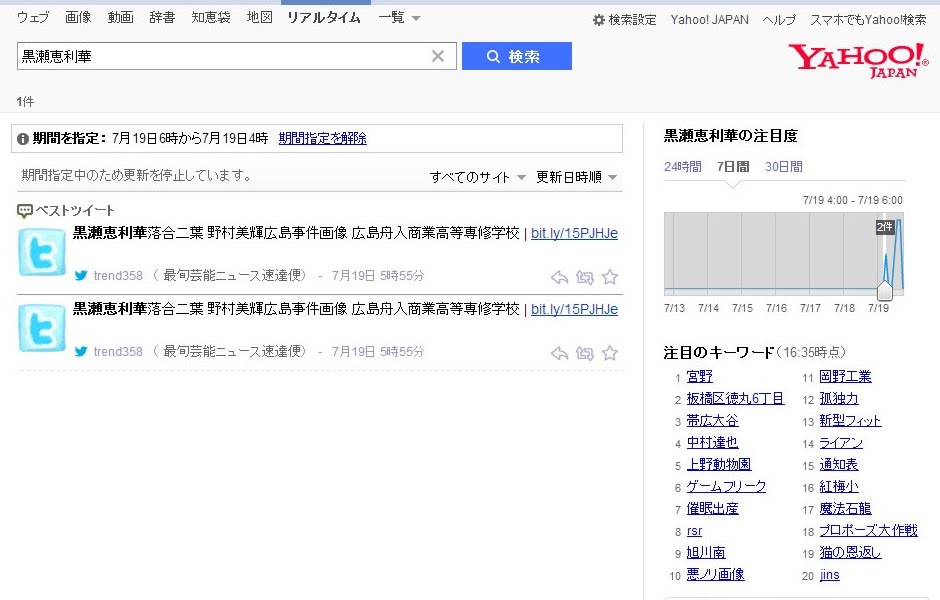Switch to the 地図 search tab

(x=260, y=17)
